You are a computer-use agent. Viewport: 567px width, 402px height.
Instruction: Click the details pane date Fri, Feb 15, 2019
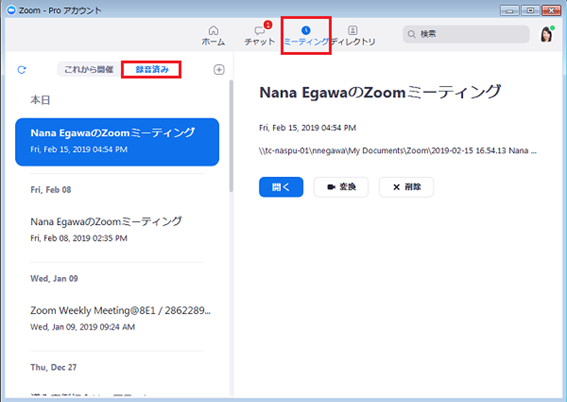pos(307,128)
